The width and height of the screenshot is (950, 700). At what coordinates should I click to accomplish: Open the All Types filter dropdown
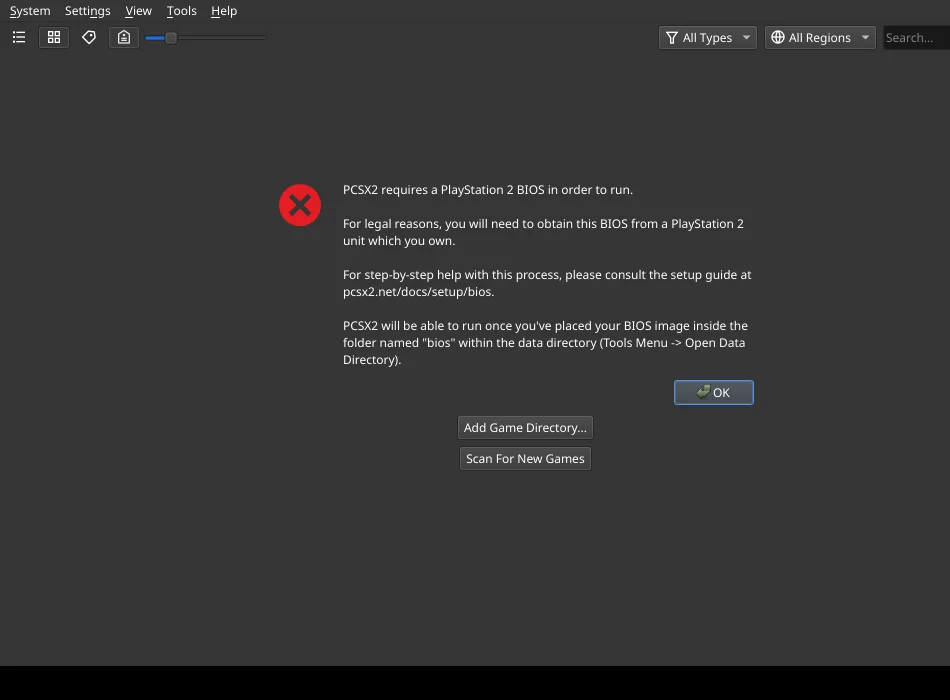click(x=708, y=38)
